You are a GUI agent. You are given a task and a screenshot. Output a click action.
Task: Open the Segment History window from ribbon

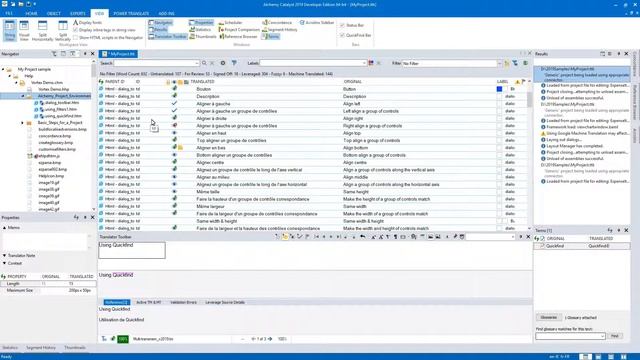pyautogui.click(x=280, y=29)
